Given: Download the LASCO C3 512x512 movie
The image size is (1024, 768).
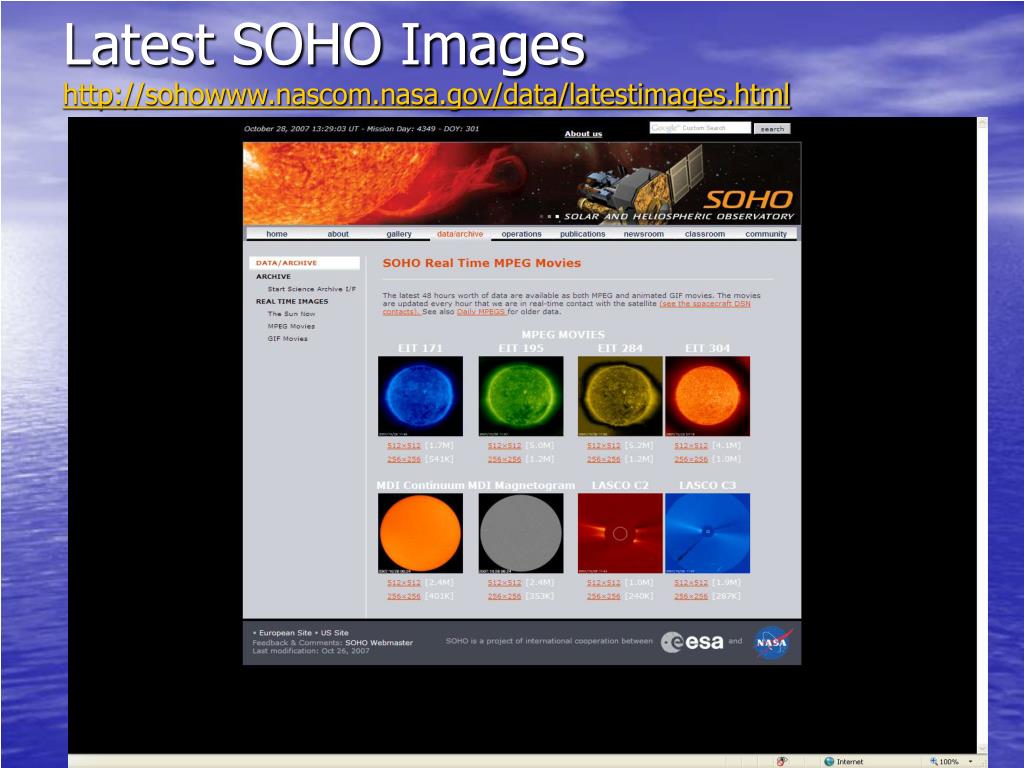Looking at the screenshot, I should click(x=691, y=583).
